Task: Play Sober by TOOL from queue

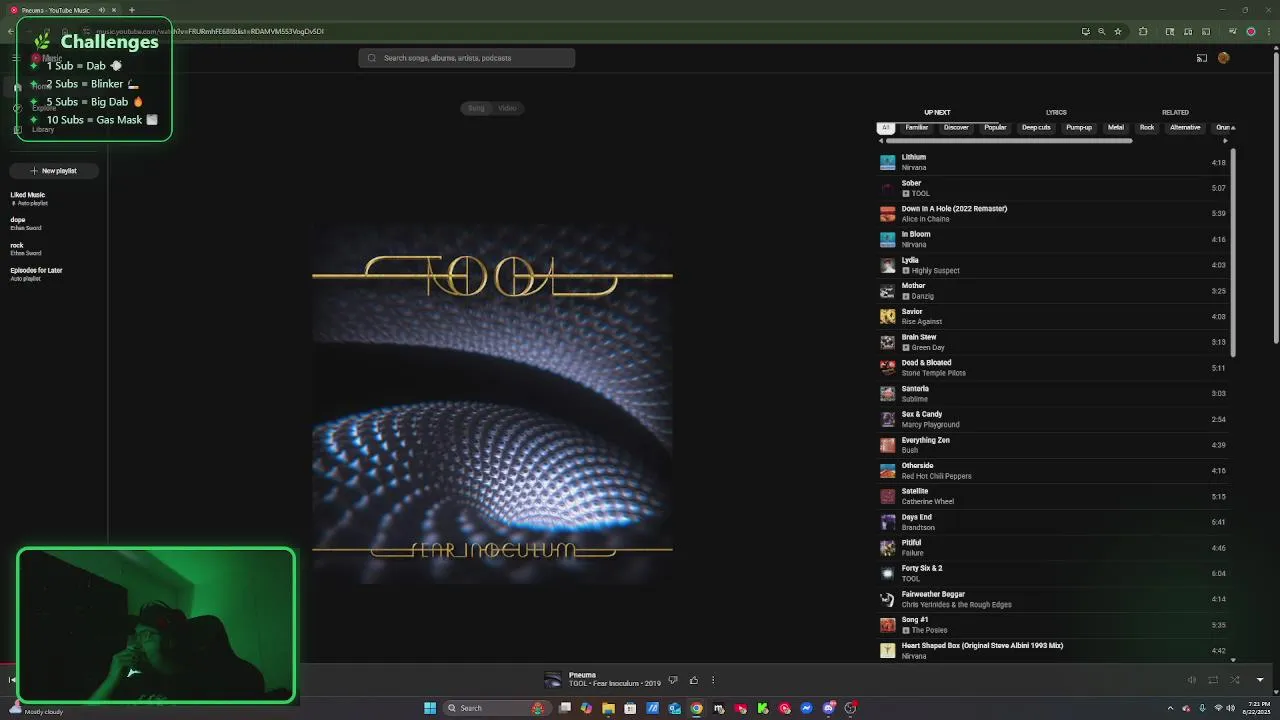Action: pos(1053,188)
